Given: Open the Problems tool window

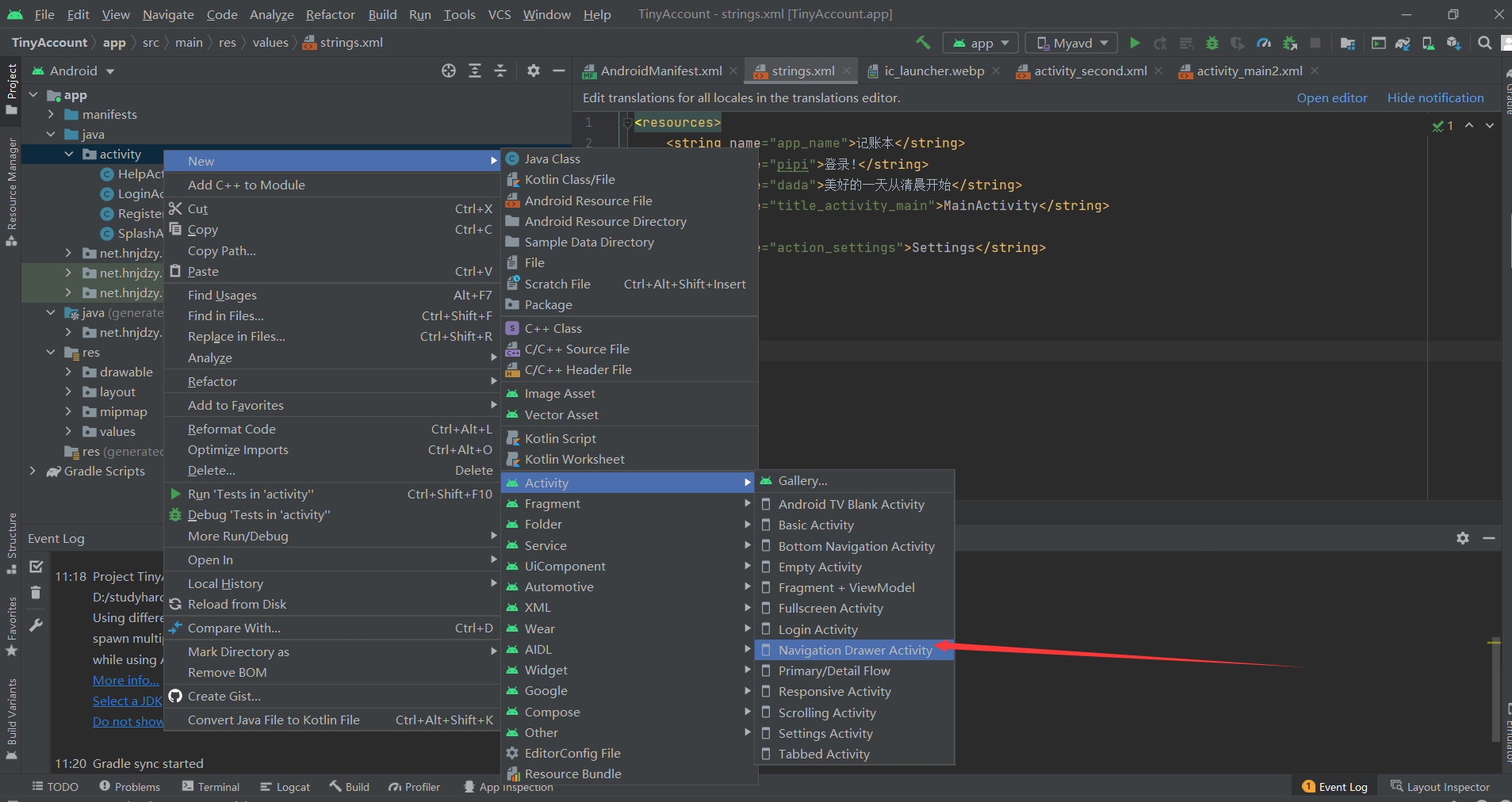Looking at the screenshot, I should 129,786.
